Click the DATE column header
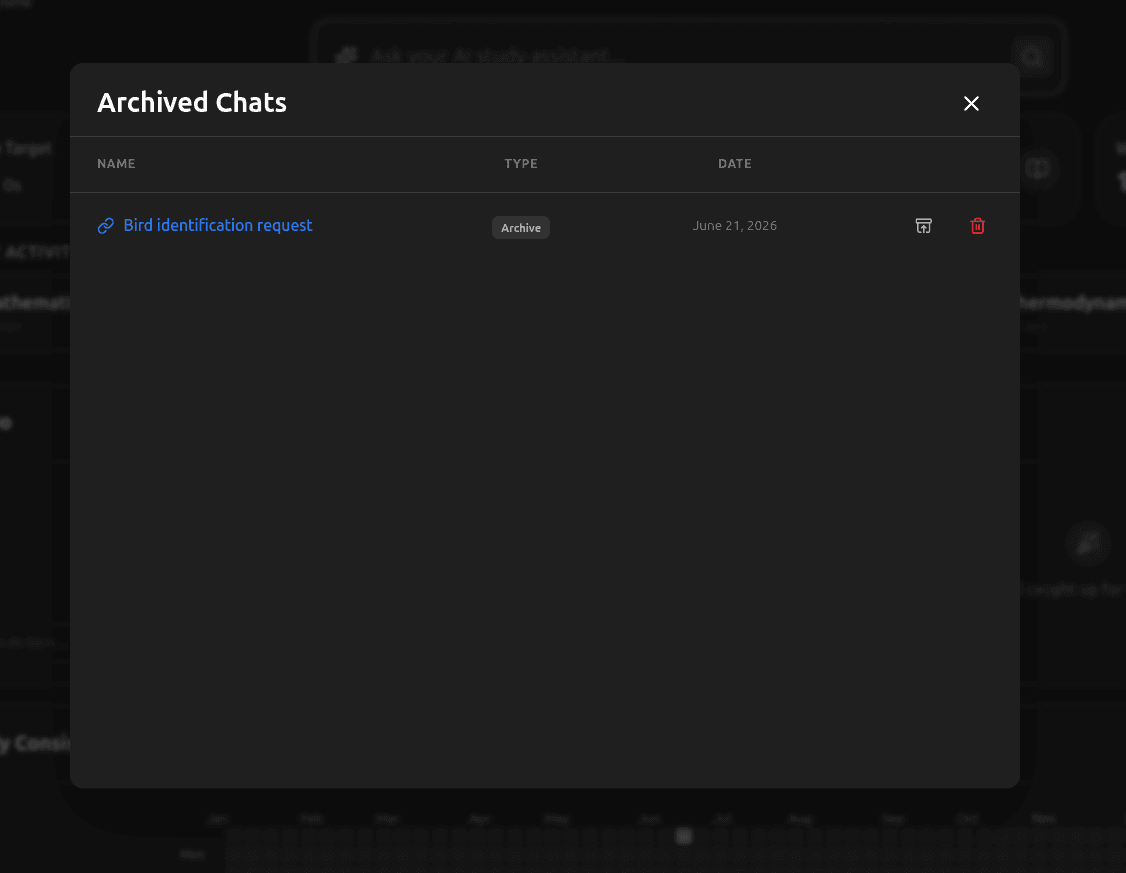 pyautogui.click(x=735, y=164)
